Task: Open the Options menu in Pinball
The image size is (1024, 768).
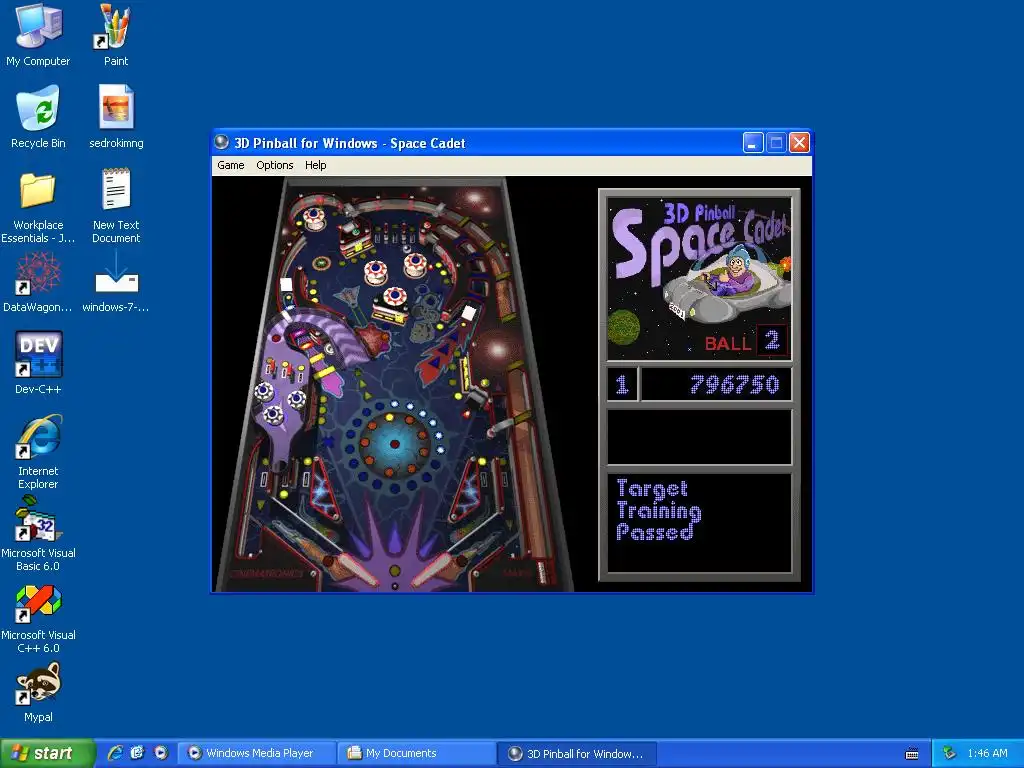Action: tap(274, 165)
